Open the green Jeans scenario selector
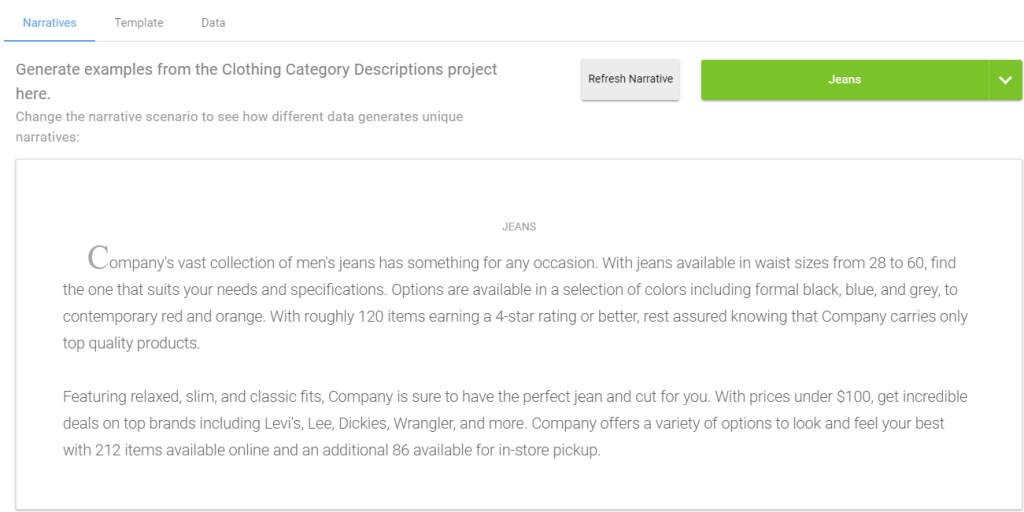 (x=844, y=80)
